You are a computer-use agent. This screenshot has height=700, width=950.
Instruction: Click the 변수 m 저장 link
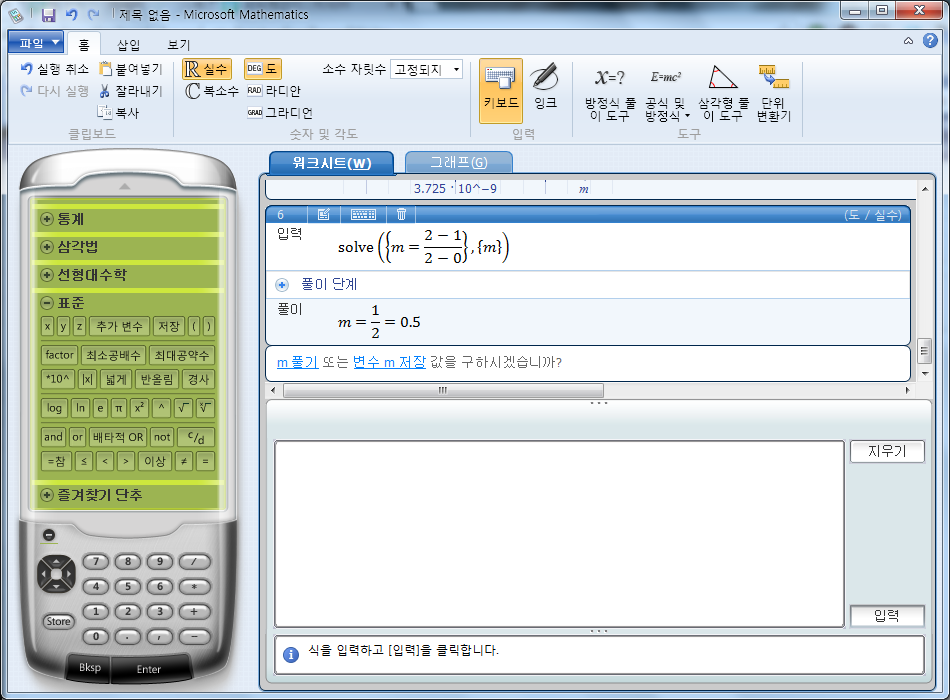(x=390, y=362)
